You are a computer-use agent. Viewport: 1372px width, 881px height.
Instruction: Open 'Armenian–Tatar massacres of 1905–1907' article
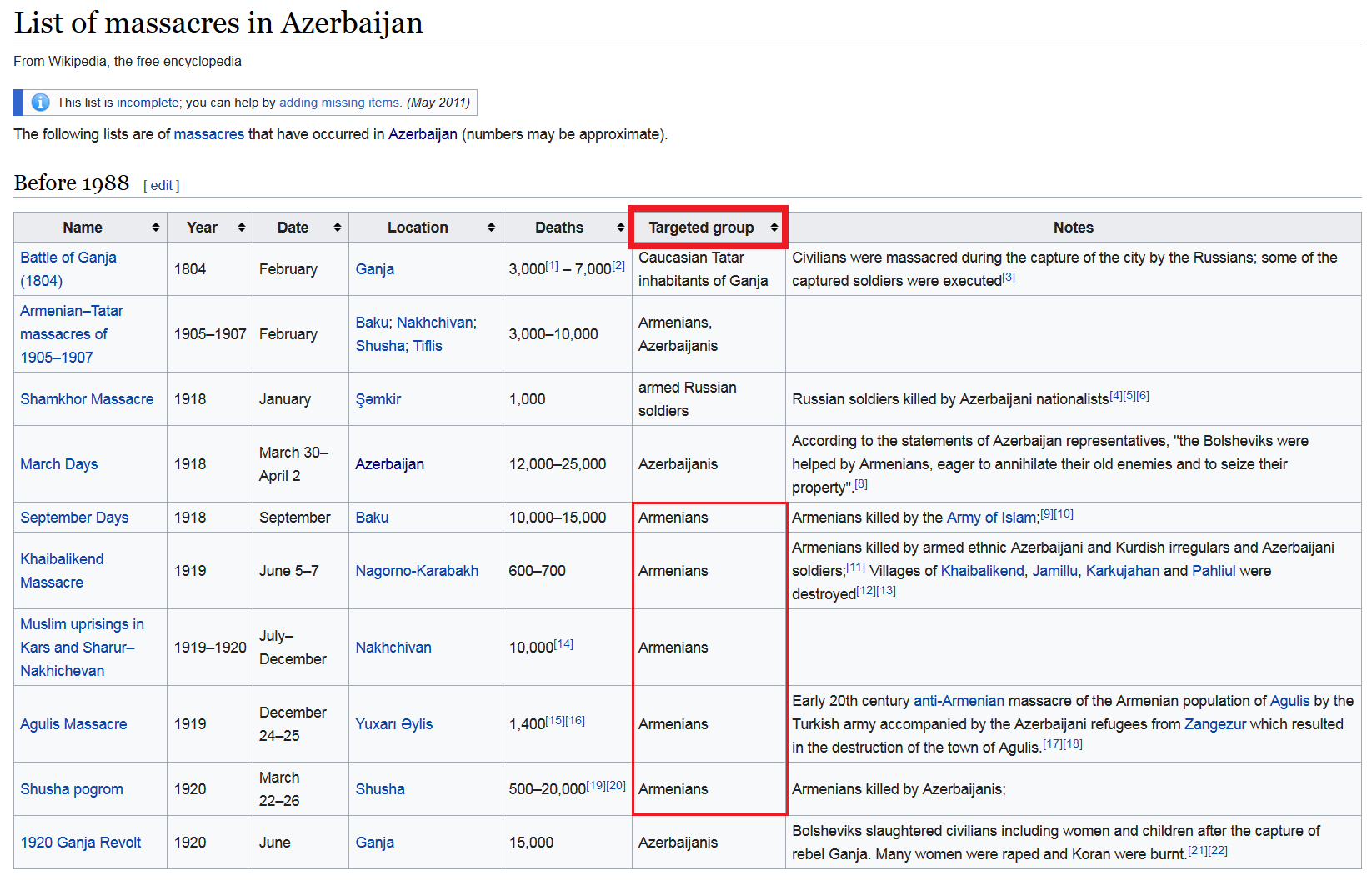[x=72, y=334]
